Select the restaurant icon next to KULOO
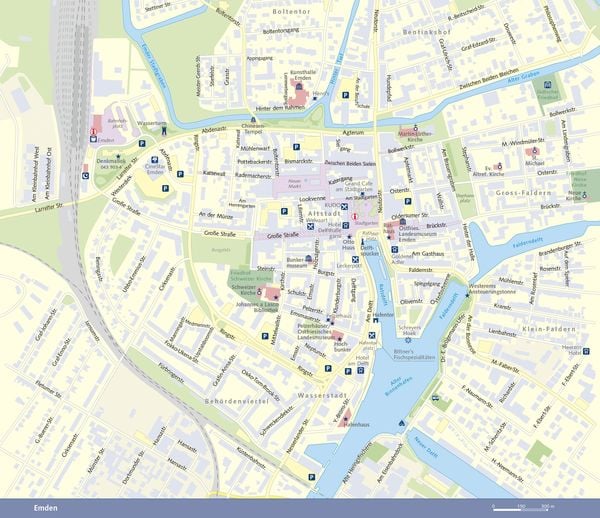 [345, 207]
